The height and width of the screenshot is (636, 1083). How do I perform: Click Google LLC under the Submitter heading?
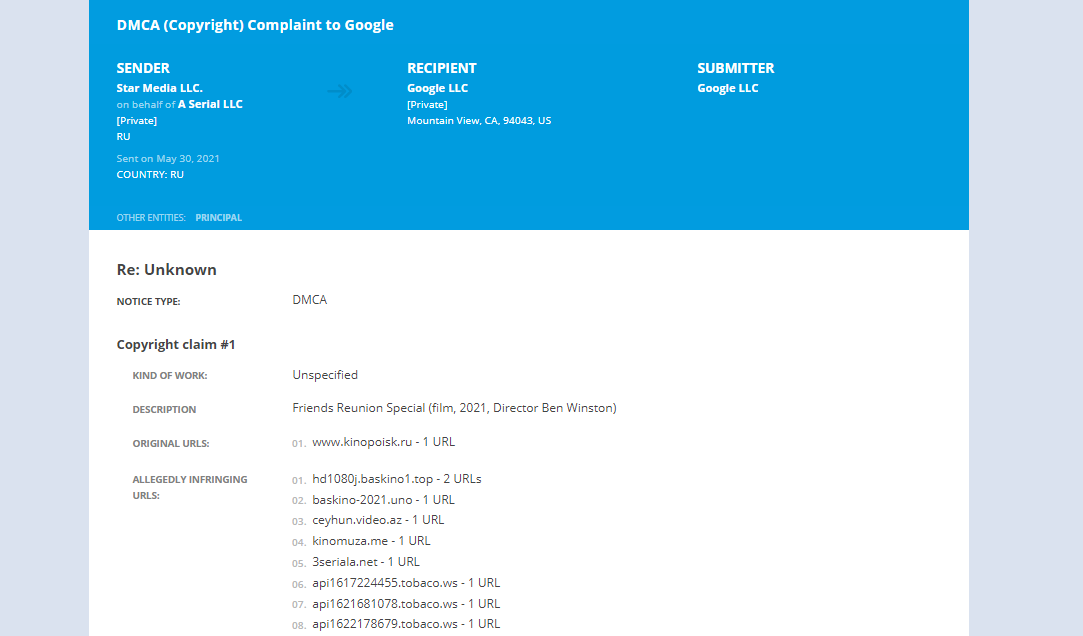click(x=727, y=88)
